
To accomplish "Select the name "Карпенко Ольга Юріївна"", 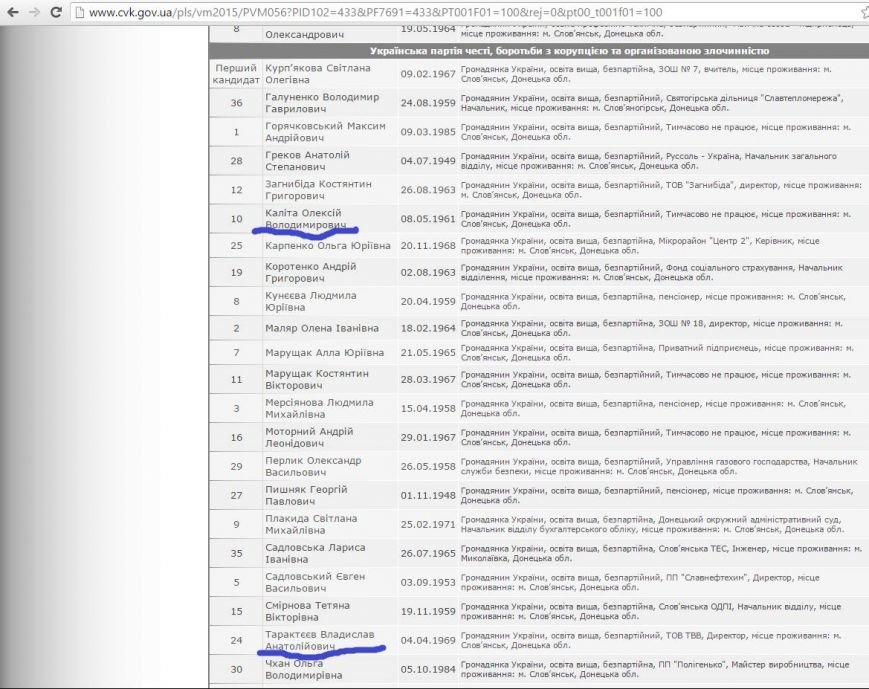I will click(x=328, y=246).
